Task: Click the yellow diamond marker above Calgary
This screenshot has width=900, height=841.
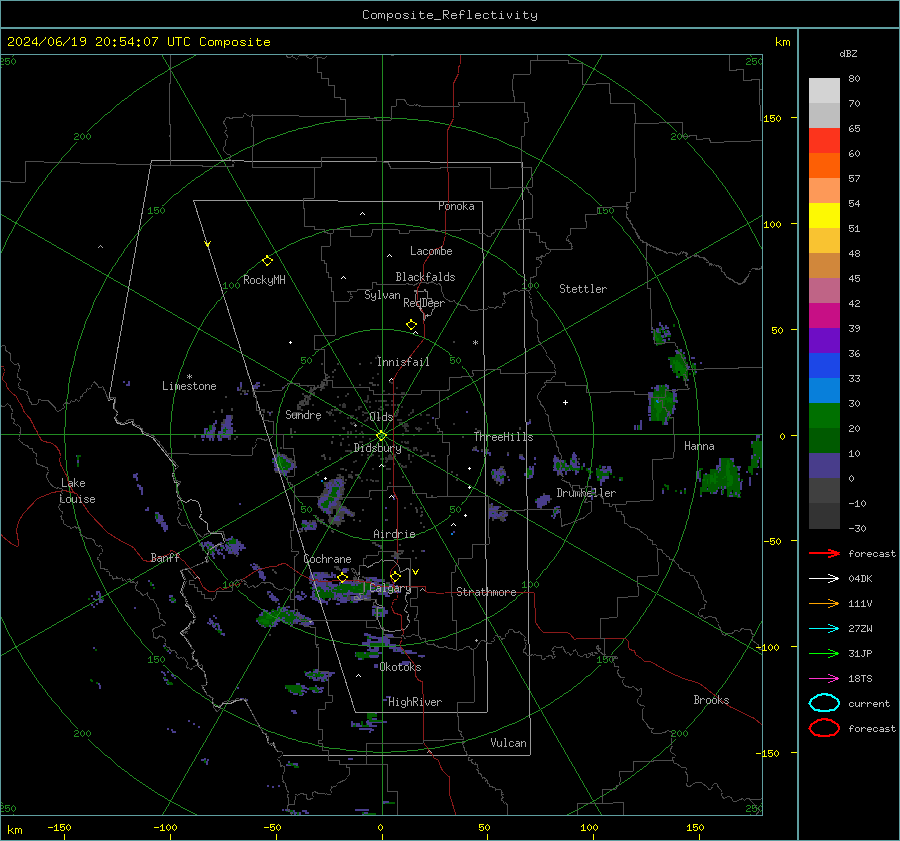Action: (395, 576)
